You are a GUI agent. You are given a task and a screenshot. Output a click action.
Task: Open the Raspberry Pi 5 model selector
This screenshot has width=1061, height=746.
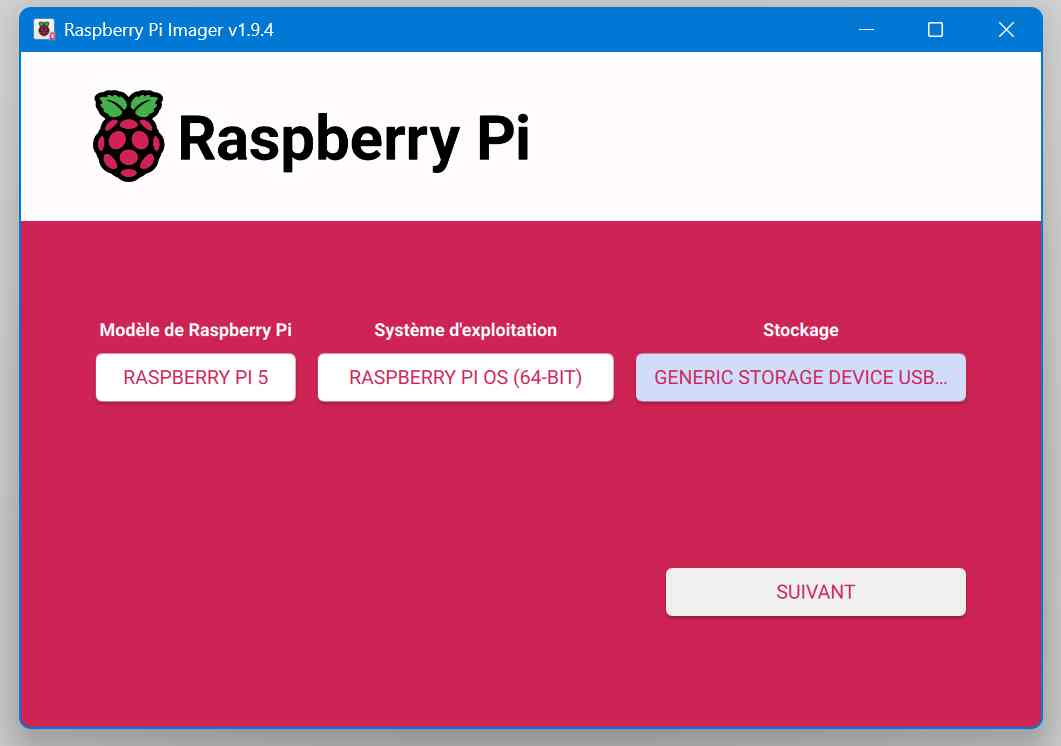click(196, 377)
